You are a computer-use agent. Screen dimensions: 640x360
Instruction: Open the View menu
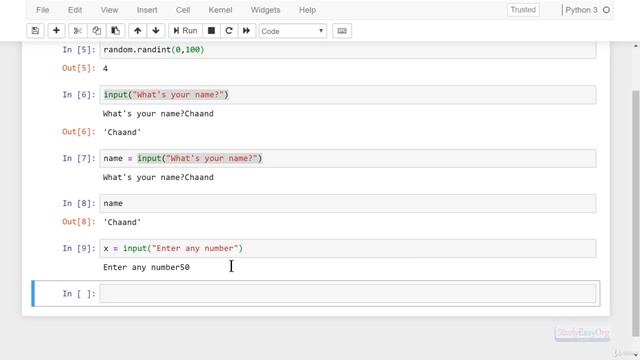pos(109,10)
